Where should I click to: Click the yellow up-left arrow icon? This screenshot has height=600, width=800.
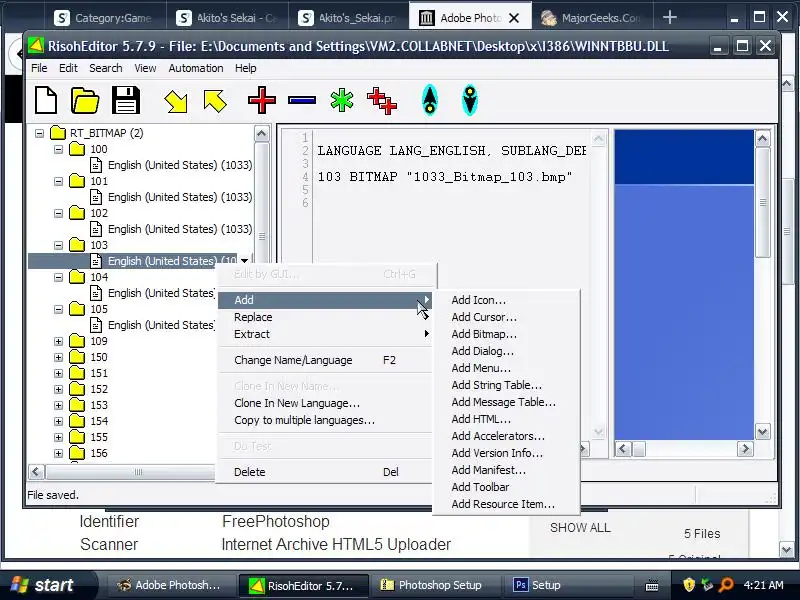[x=215, y=101]
